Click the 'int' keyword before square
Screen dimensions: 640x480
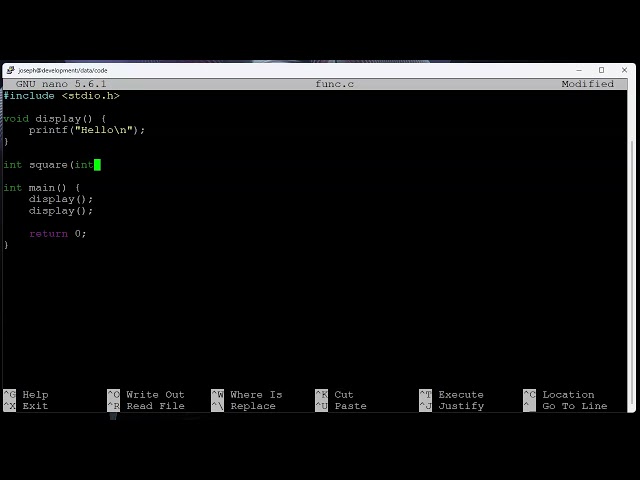[x=13, y=165]
